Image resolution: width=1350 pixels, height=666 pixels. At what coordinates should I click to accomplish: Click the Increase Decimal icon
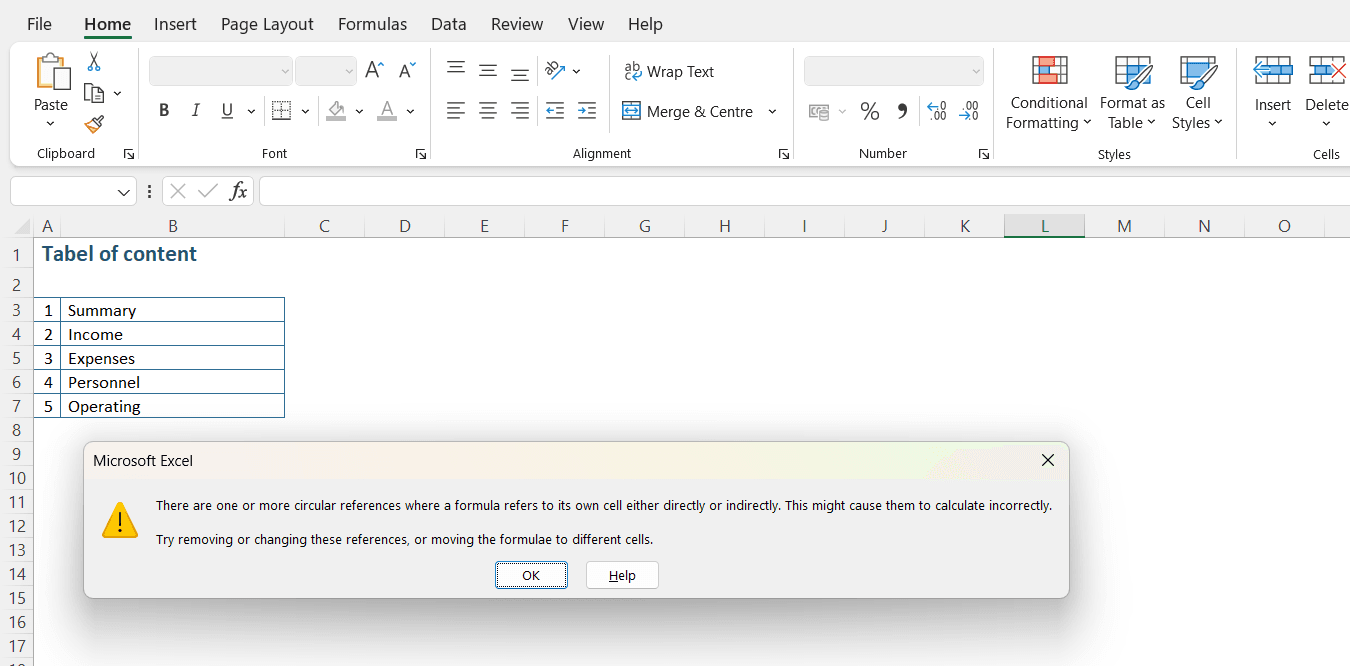(x=936, y=112)
